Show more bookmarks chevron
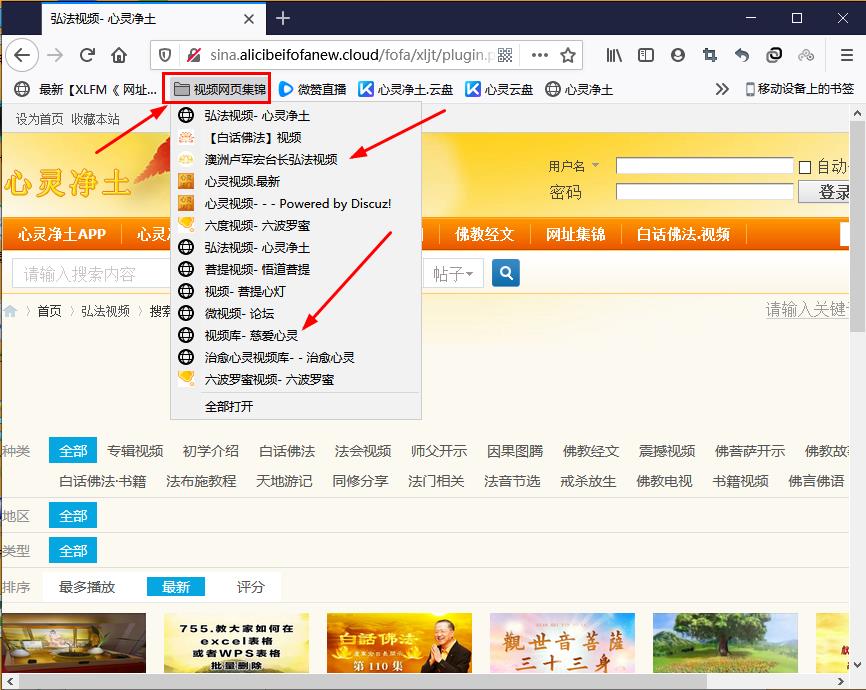Image resolution: width=866 pixels, height=690 pixels. coord(722,89)
